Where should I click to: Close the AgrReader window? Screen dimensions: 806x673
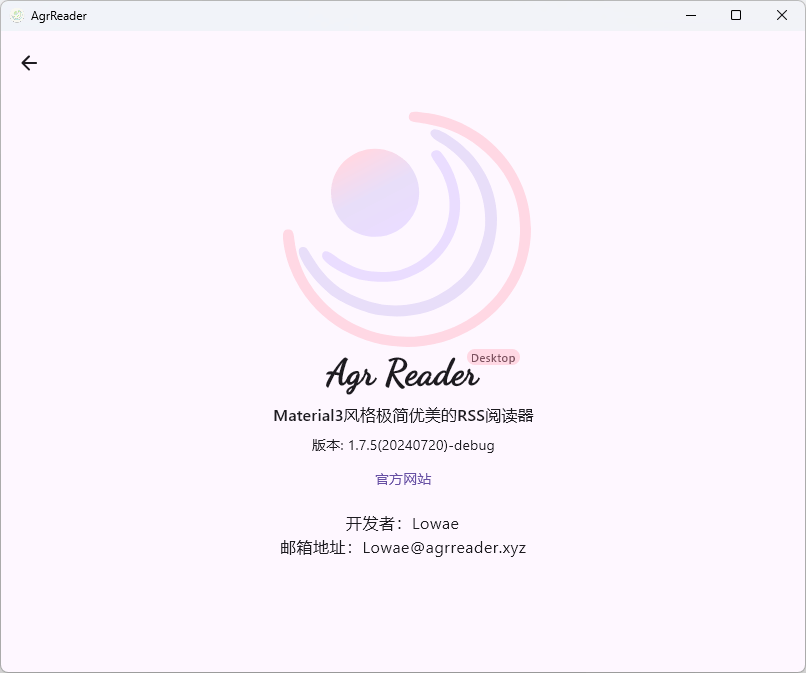pos(782,15)
